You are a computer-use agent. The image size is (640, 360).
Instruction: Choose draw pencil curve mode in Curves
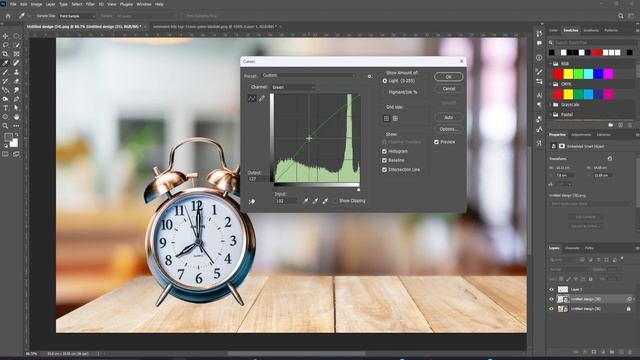point(262,98)
